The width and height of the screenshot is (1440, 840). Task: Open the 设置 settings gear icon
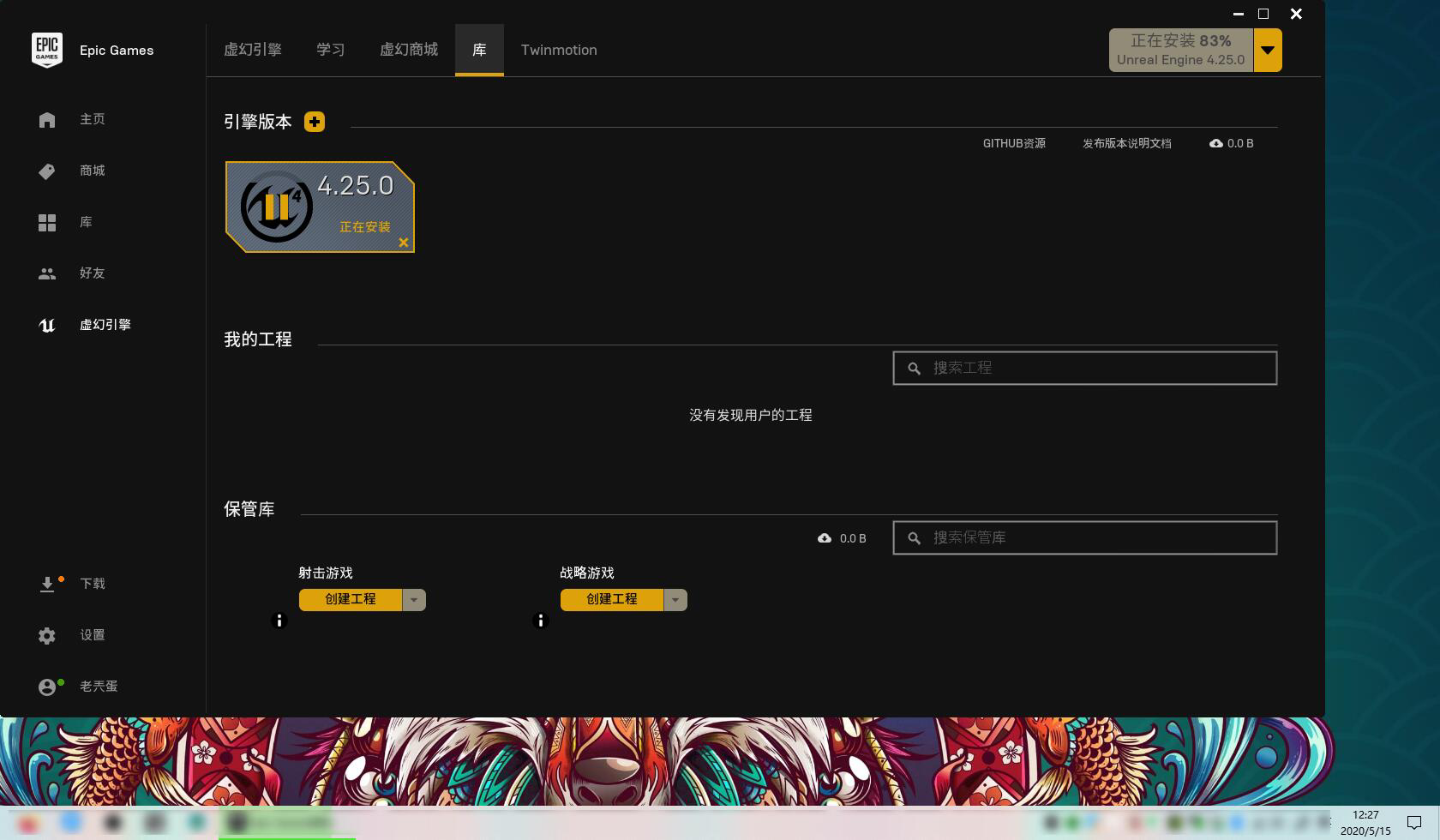[x=46, y=635]
